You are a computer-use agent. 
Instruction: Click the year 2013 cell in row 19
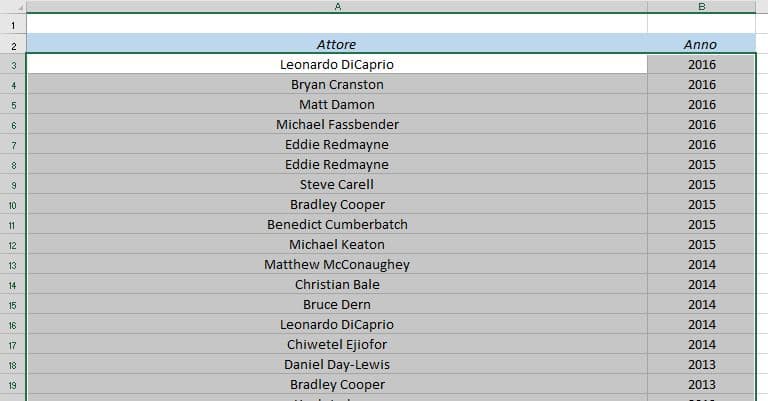pos(701,384)
